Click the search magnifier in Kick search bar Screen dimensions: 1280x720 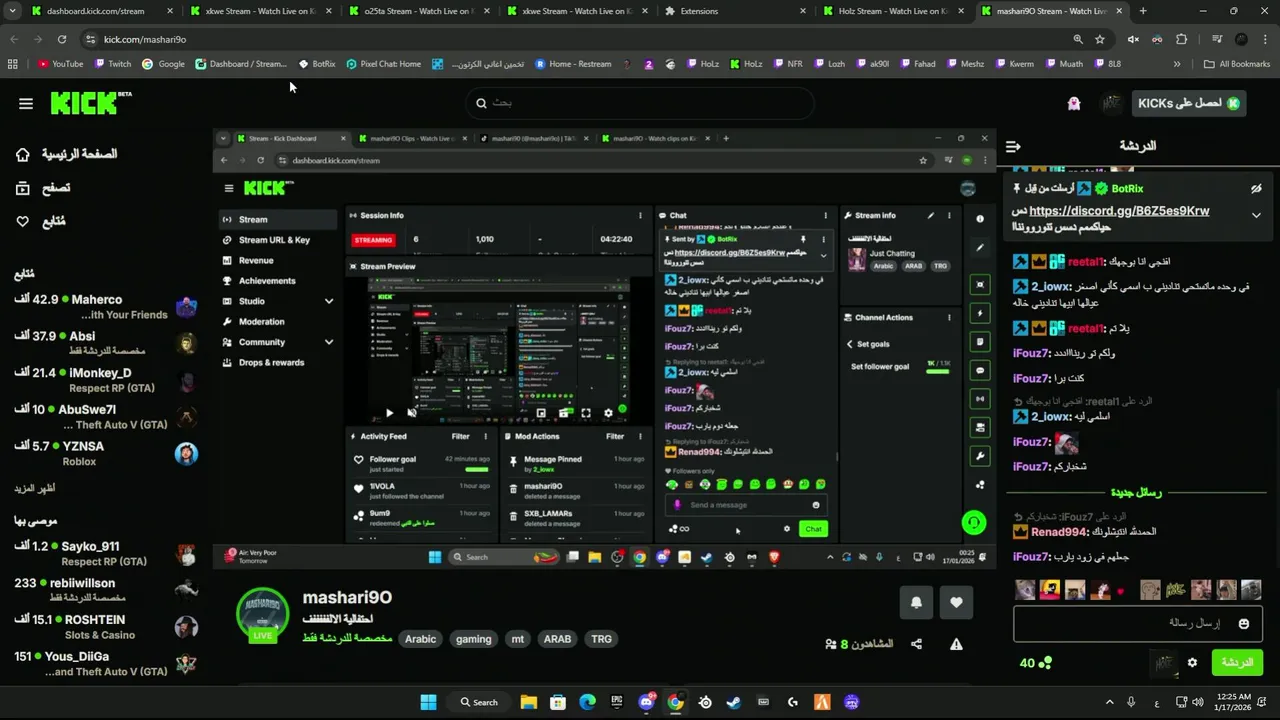point(481,103)
